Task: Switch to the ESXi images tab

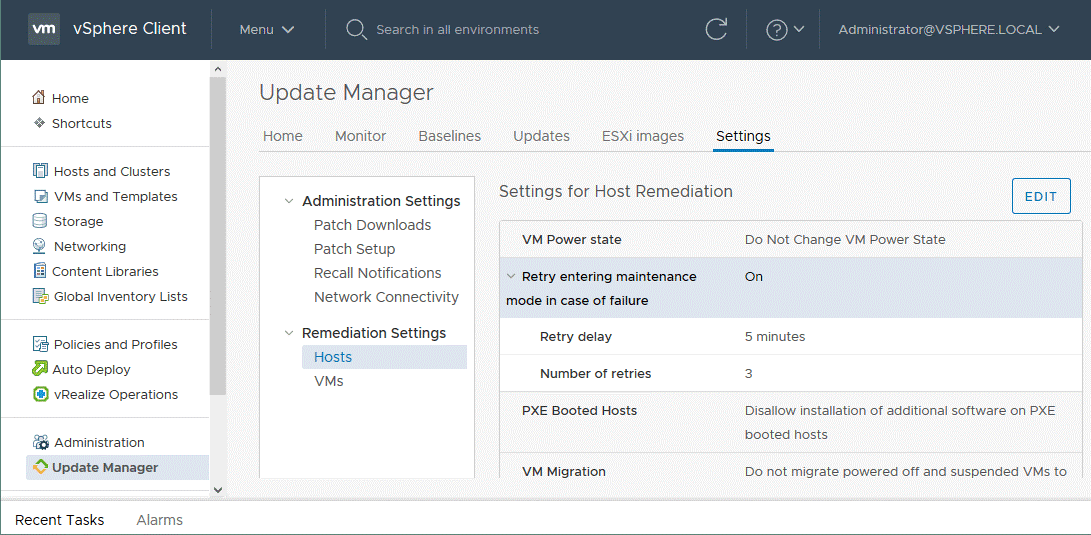Action: [642, 136]
